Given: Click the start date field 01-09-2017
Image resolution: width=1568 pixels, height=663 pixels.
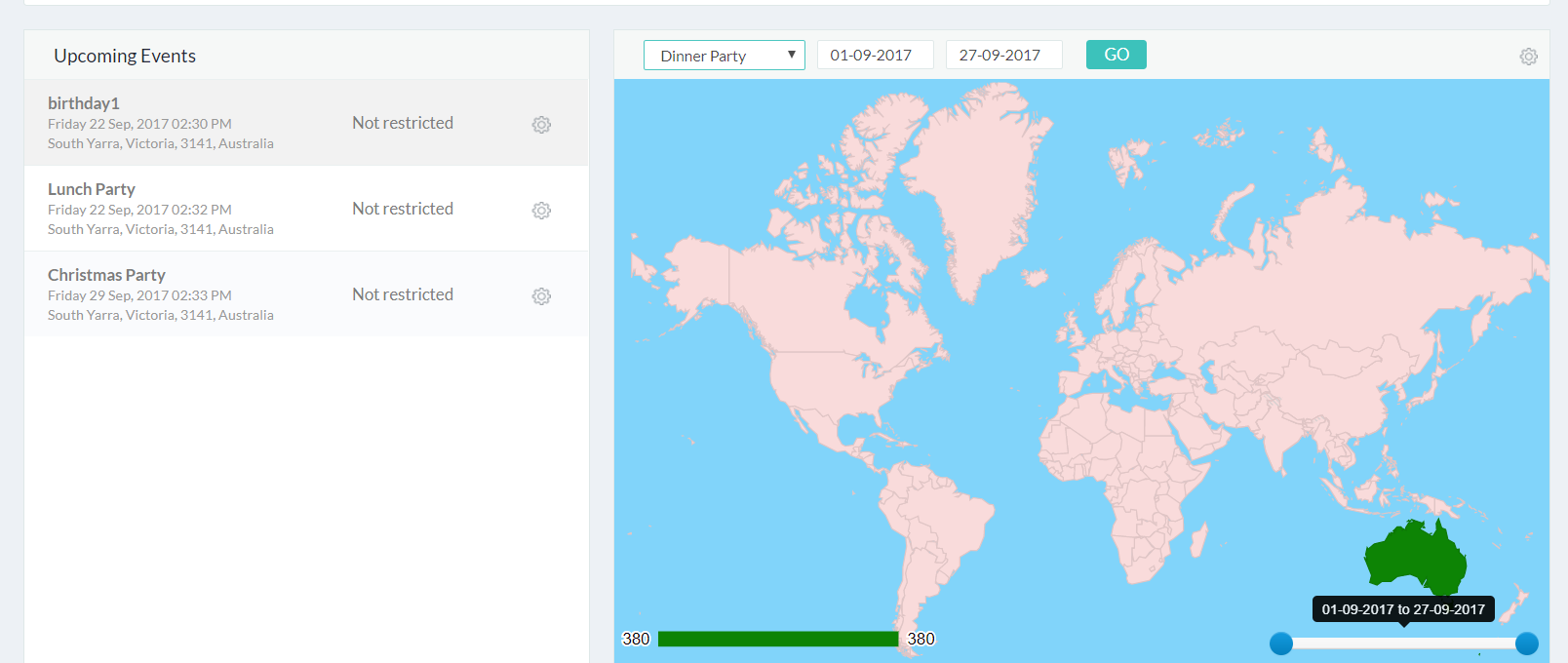Looking at the screenshot, I should click(x=876, y=55).
